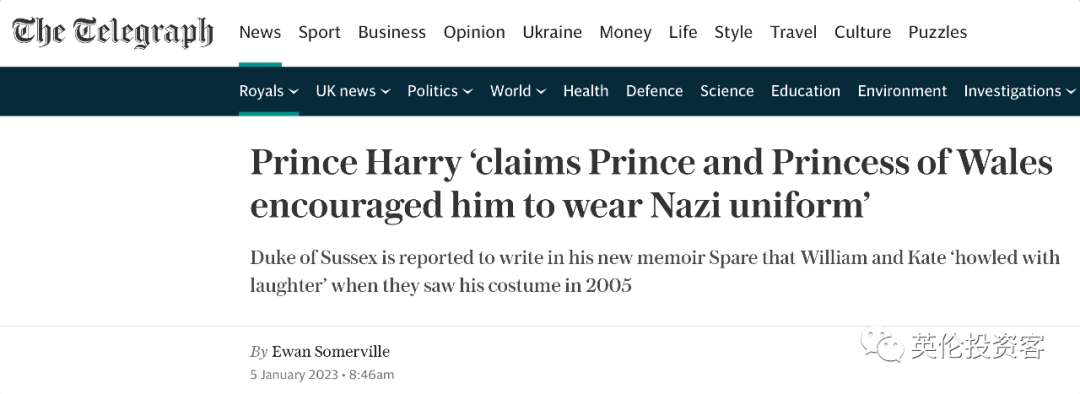Open the Science subsection link
Screen dimensions: 1080x394
[x=727, y=91]
